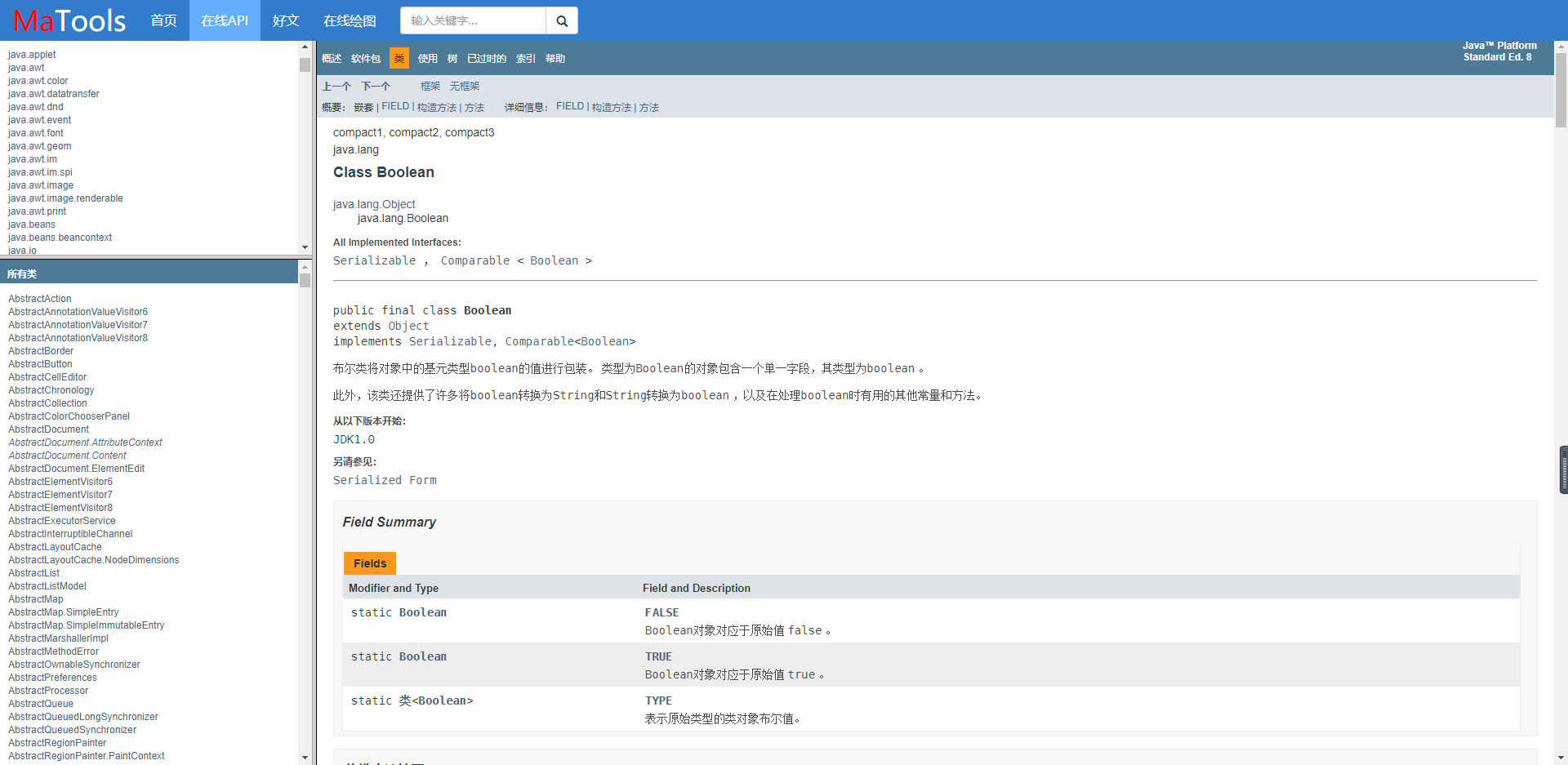Open the java.beans.beancontext package
Screen dimensions: 1568x765
(60, 238)
